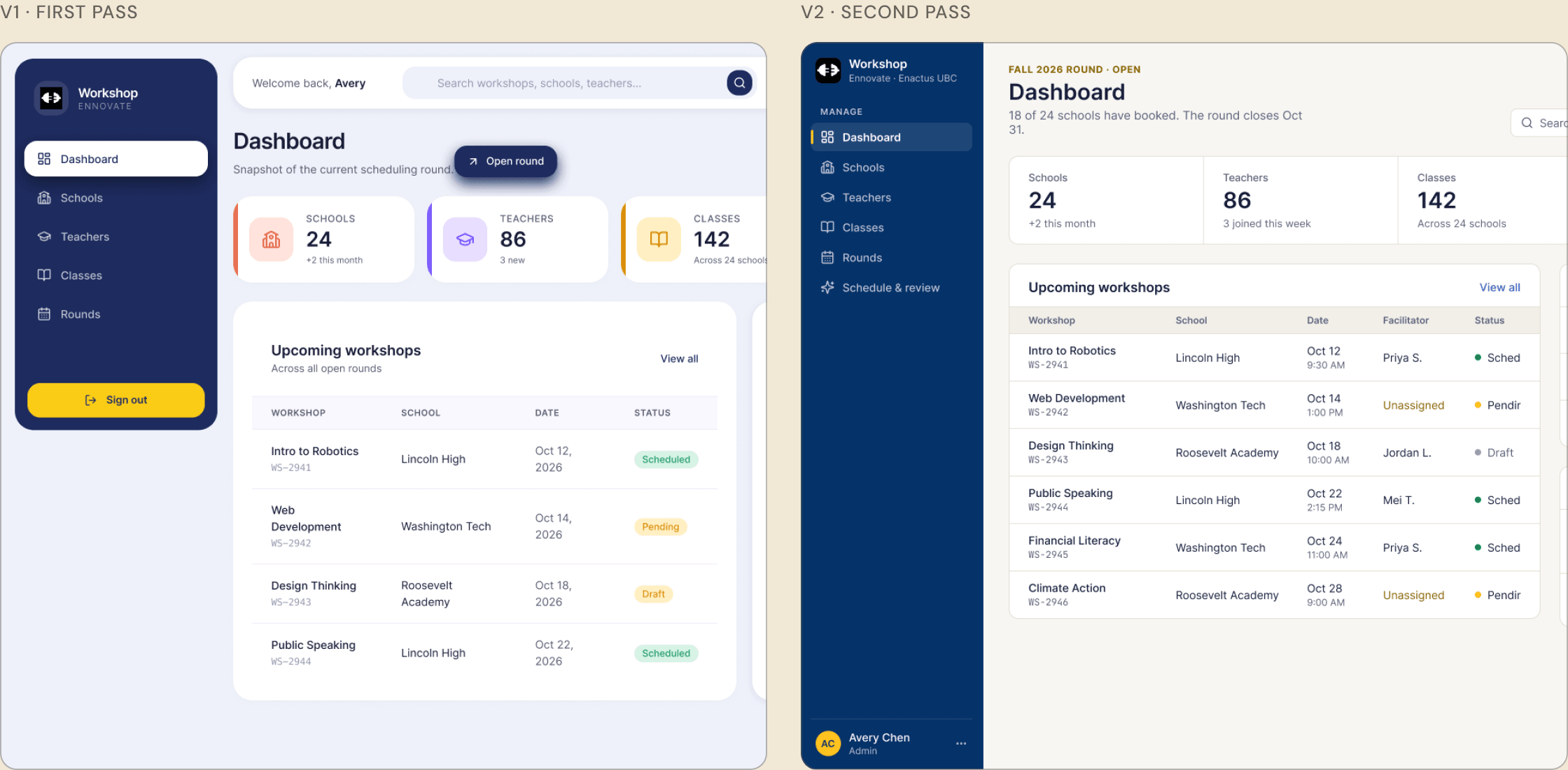
Task: Click Financial Literacy row title in V2 table
Action: coord(1074,540)
